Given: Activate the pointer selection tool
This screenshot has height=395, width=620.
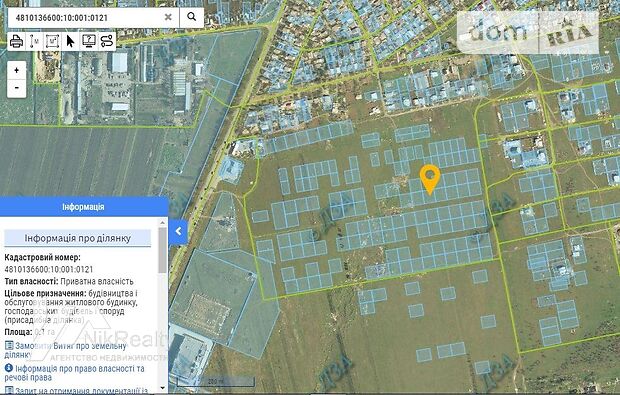Looking at the screenshot, I should click(70, 41).
